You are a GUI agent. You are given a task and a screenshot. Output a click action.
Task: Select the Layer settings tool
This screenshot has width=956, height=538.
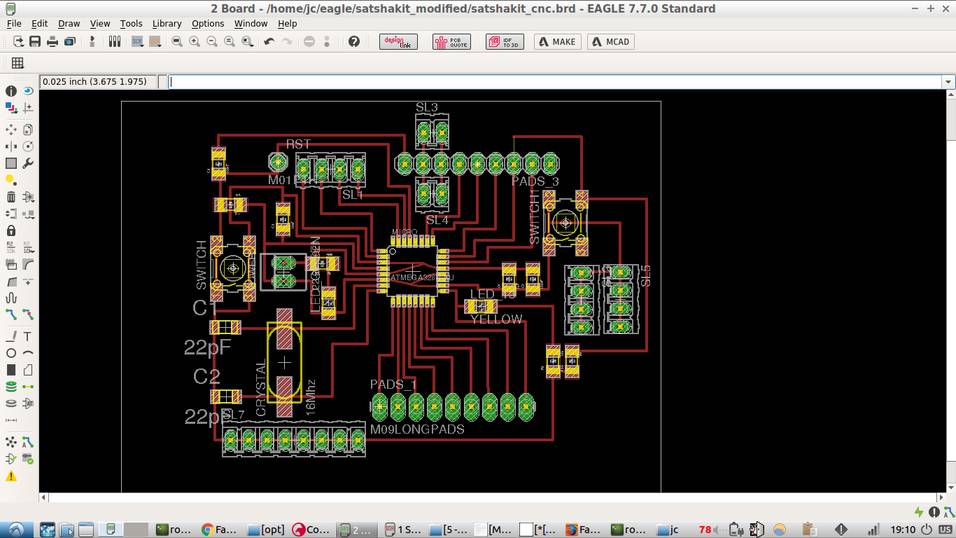coord(11,108)
